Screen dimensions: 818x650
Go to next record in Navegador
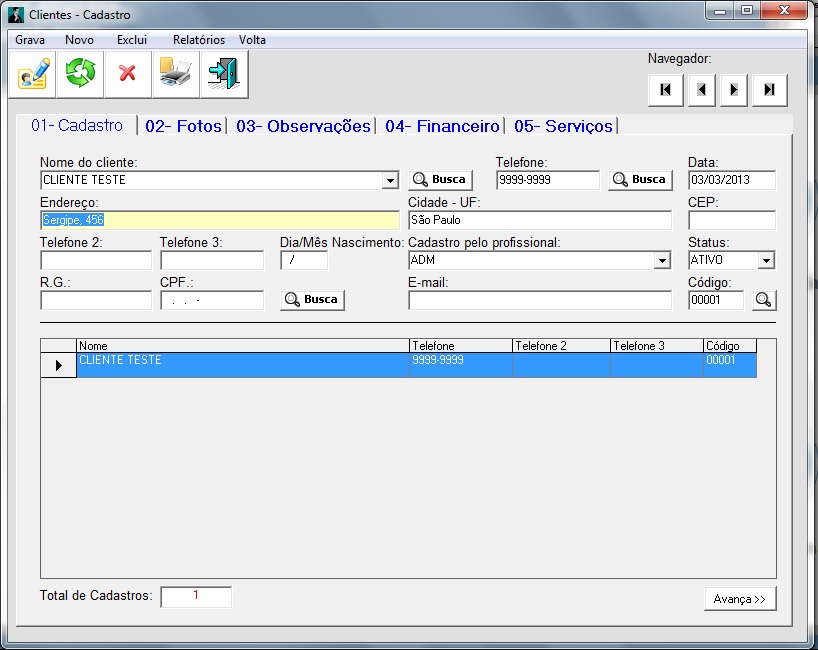click(x=734, y=90)
